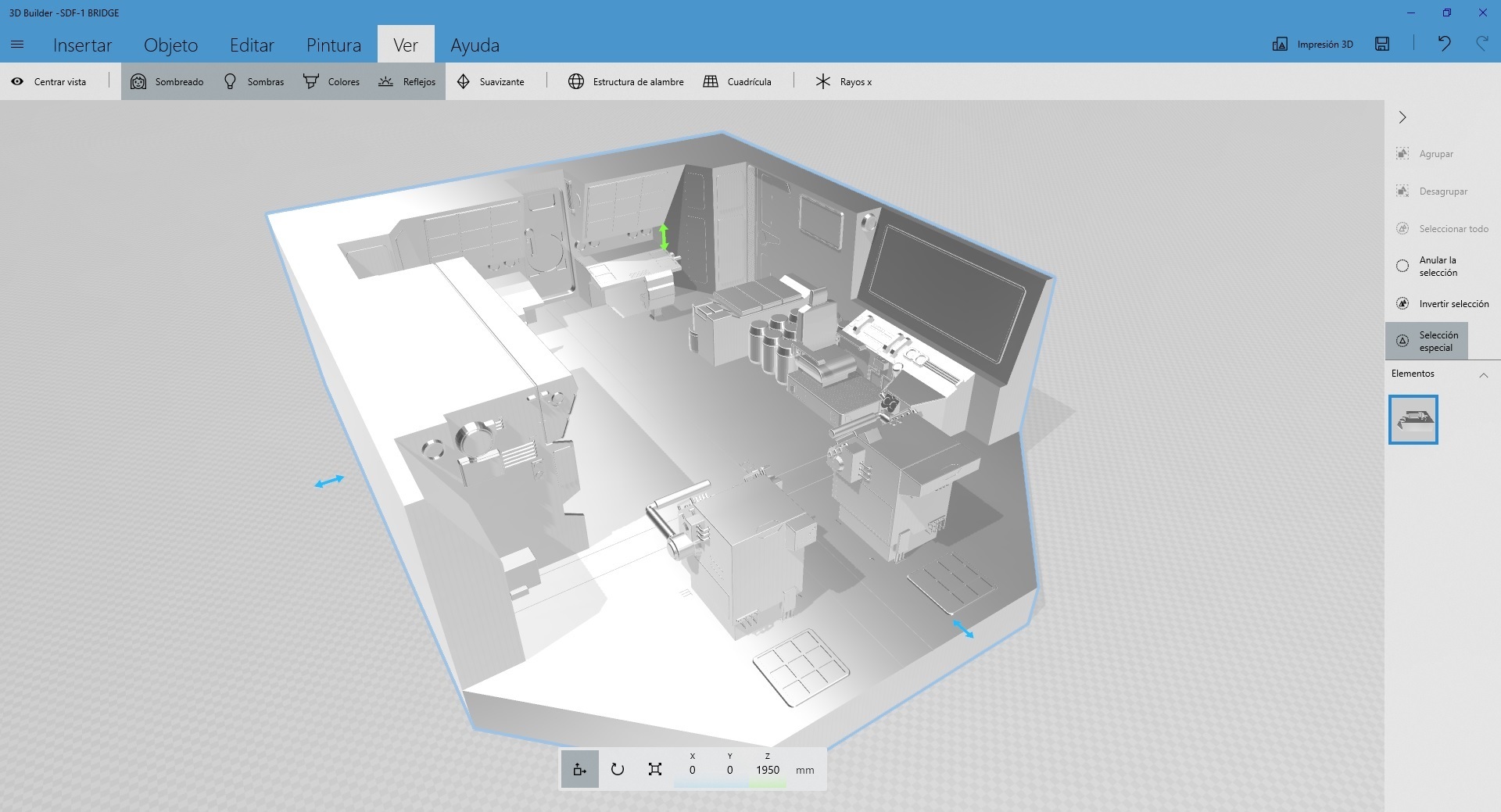Collapse the right side panel chevron
This screenshot has height=812, width=1501.
(x=1402, y=117)
